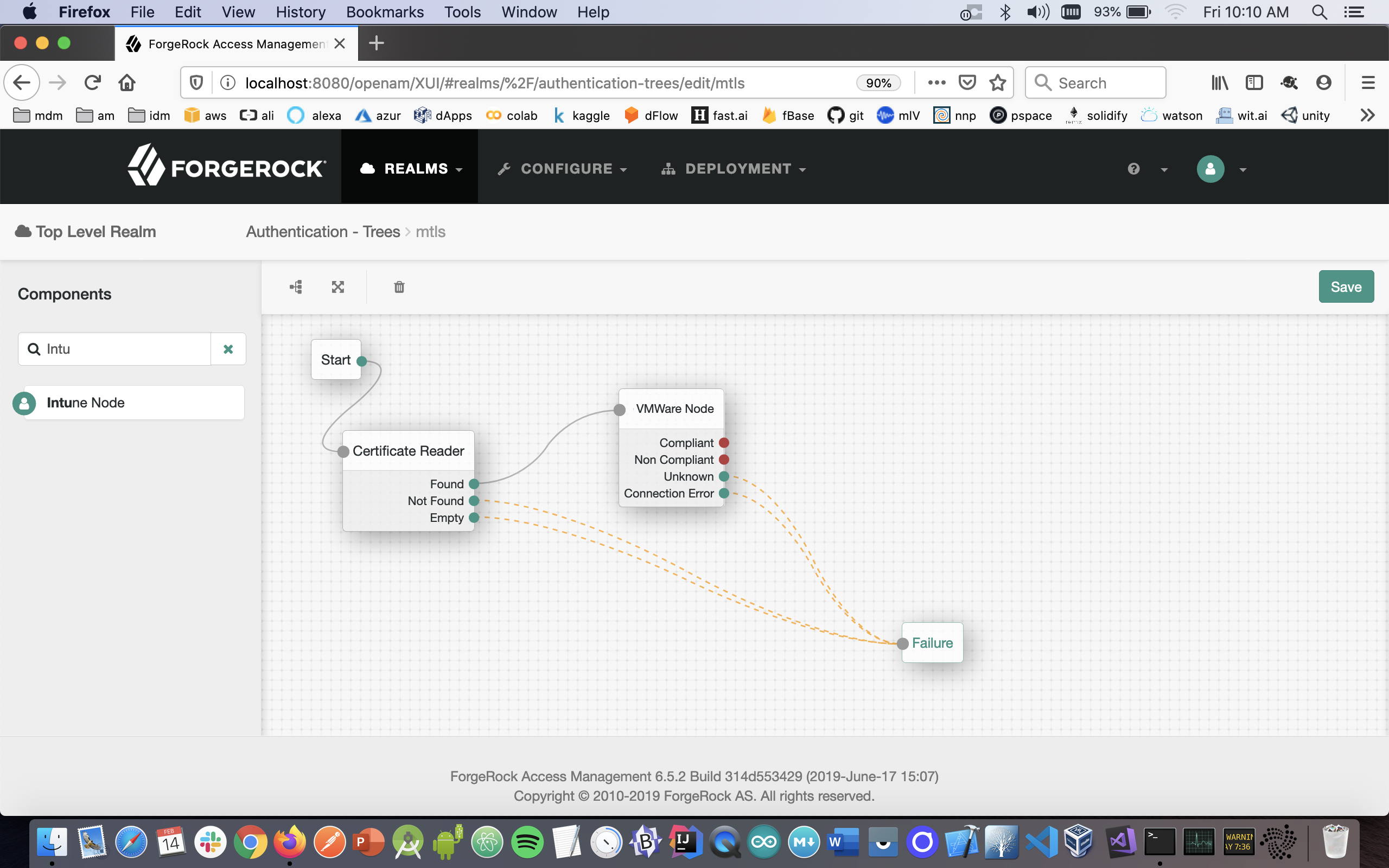Click the 90% zoom level indicator
Image resolution: width=1389 pixels, height=868 pixels.
click(878, 83)
